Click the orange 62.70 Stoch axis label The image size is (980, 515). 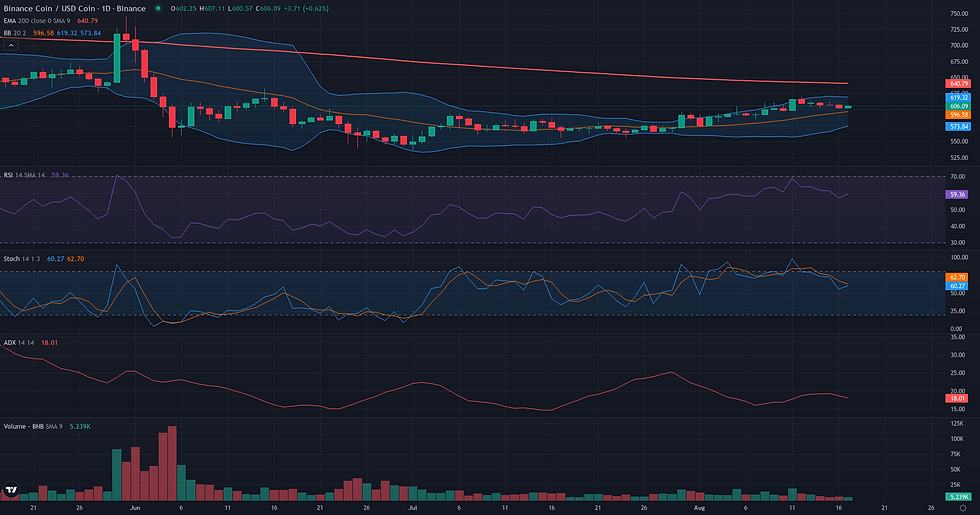(x=958, y=277)
